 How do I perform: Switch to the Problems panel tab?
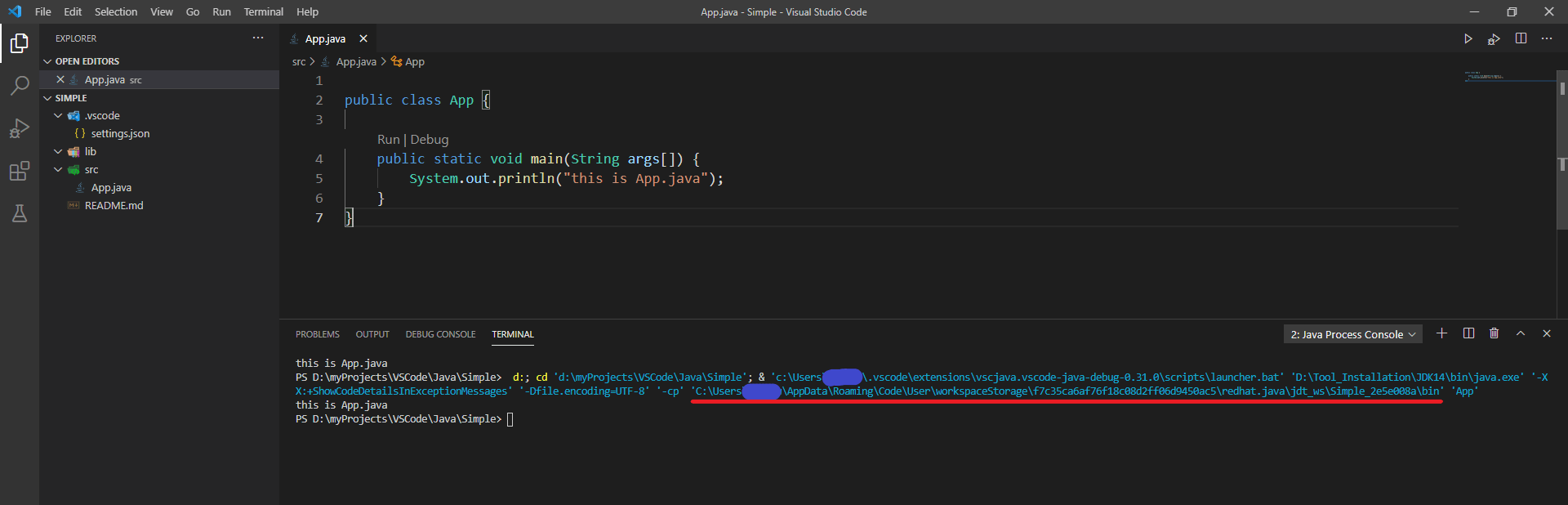[318, 334]
